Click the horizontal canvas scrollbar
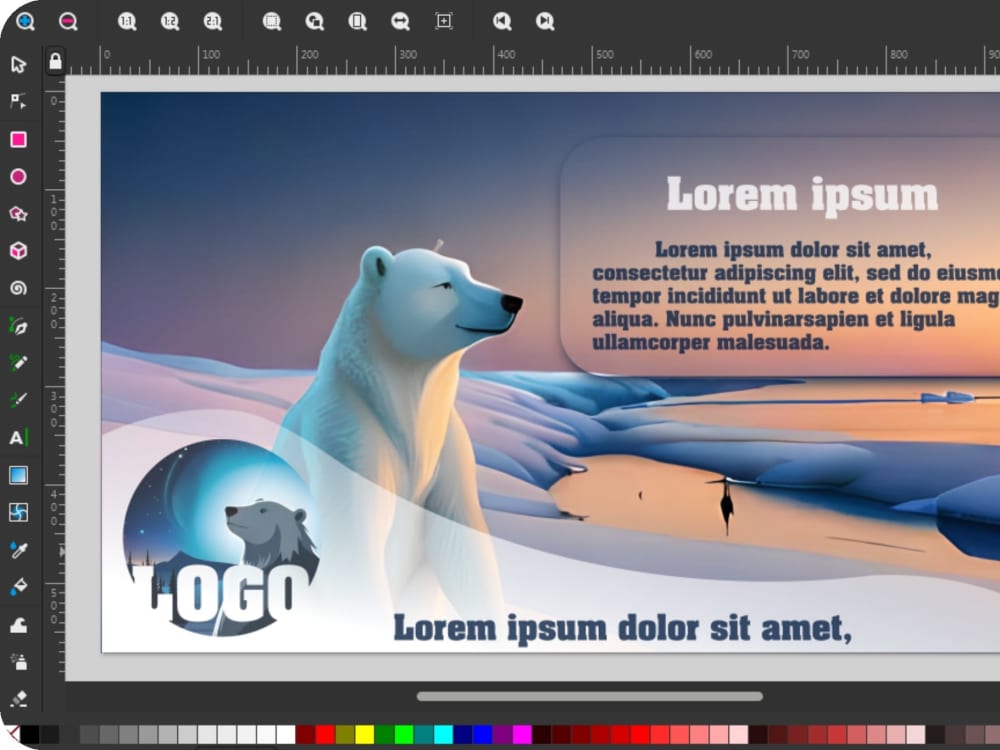This screenshot has height=750, width=1000. 590,696
